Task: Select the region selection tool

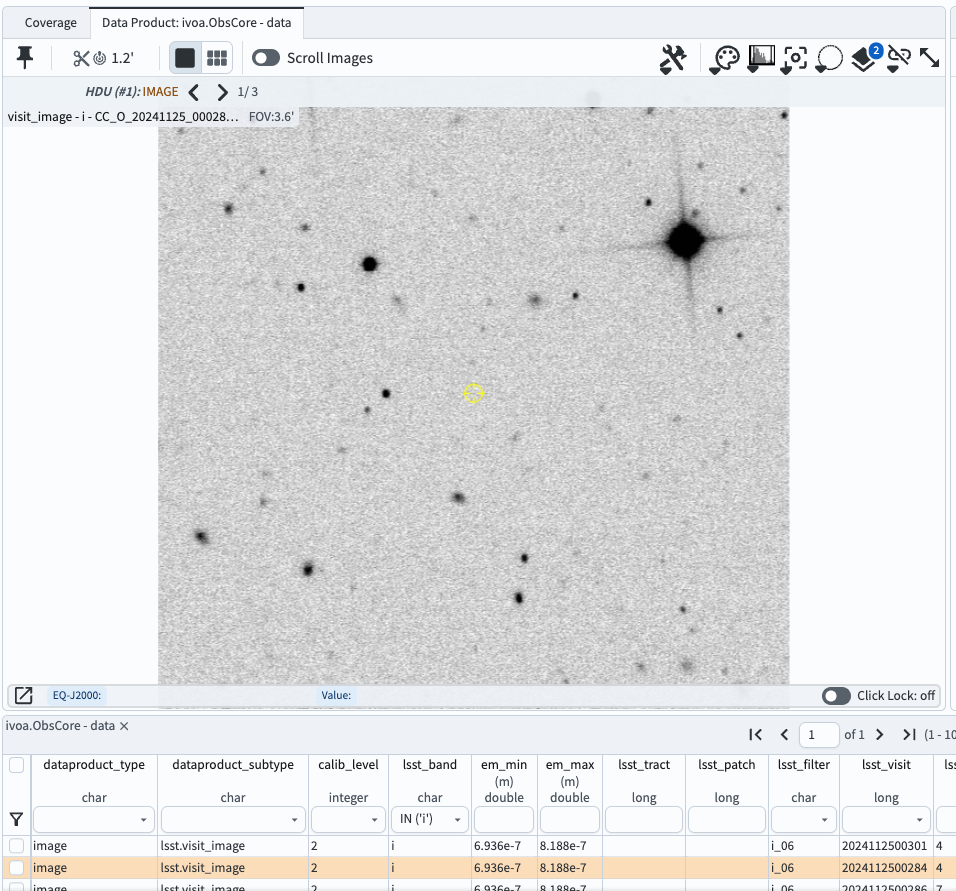Action: pyautogui.click(x=829, y=58)
